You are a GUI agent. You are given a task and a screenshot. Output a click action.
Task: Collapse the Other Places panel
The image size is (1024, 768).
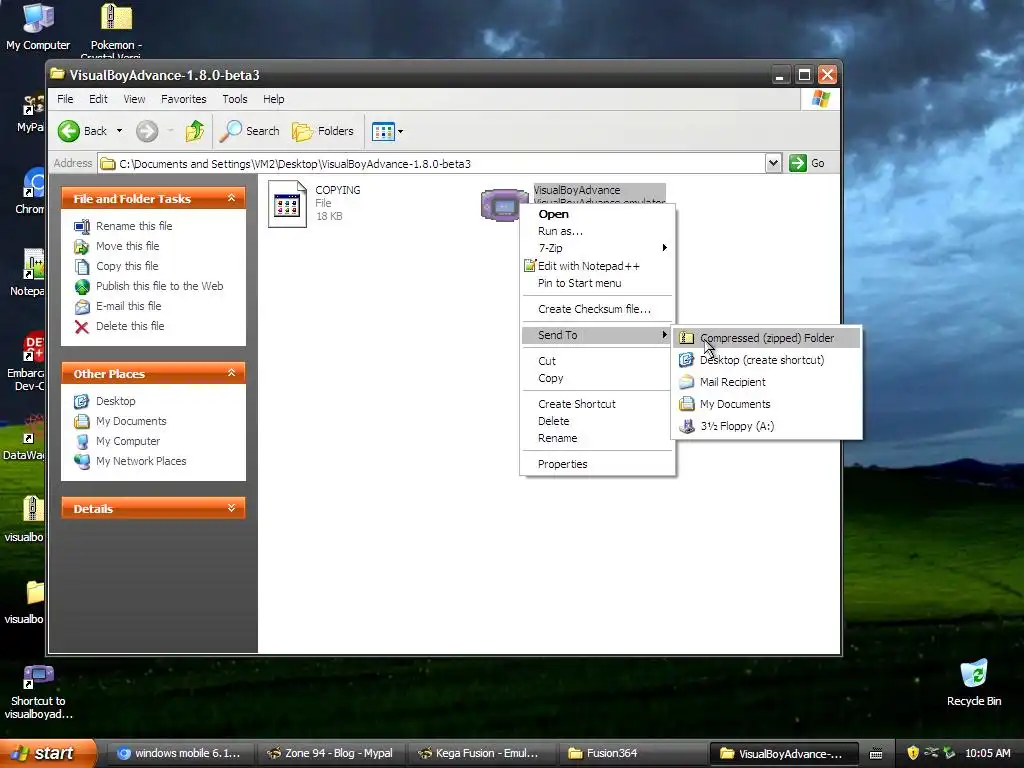pyautogui.click(x=231, y=373)
